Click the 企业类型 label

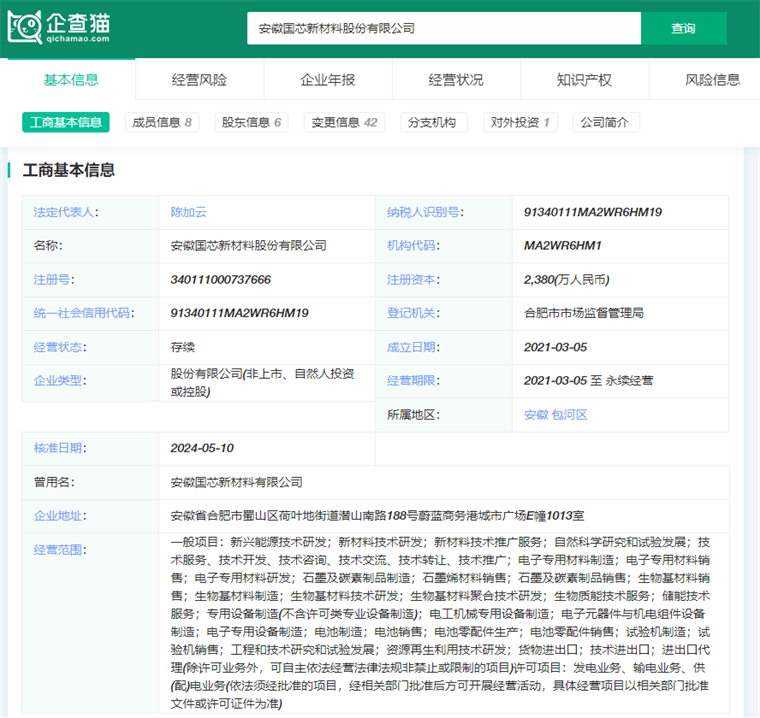60,381
